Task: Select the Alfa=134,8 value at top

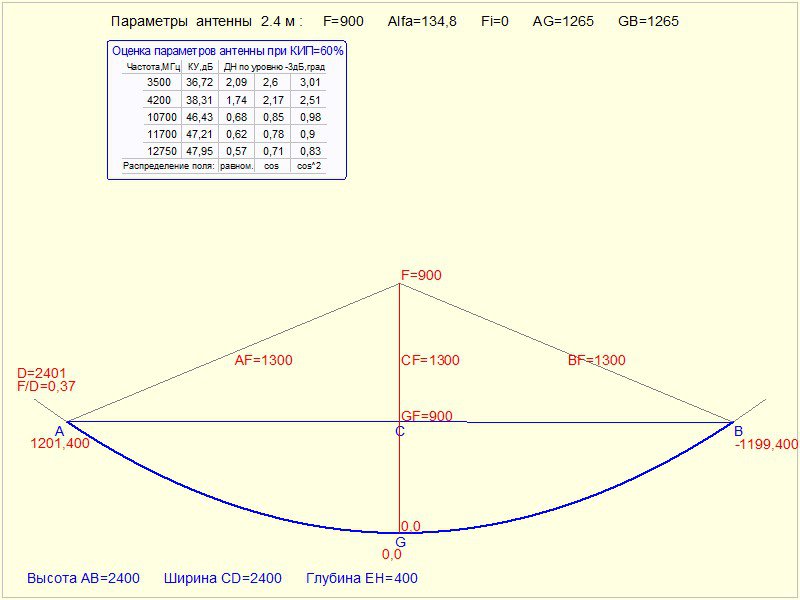Action: coord(422,21)
